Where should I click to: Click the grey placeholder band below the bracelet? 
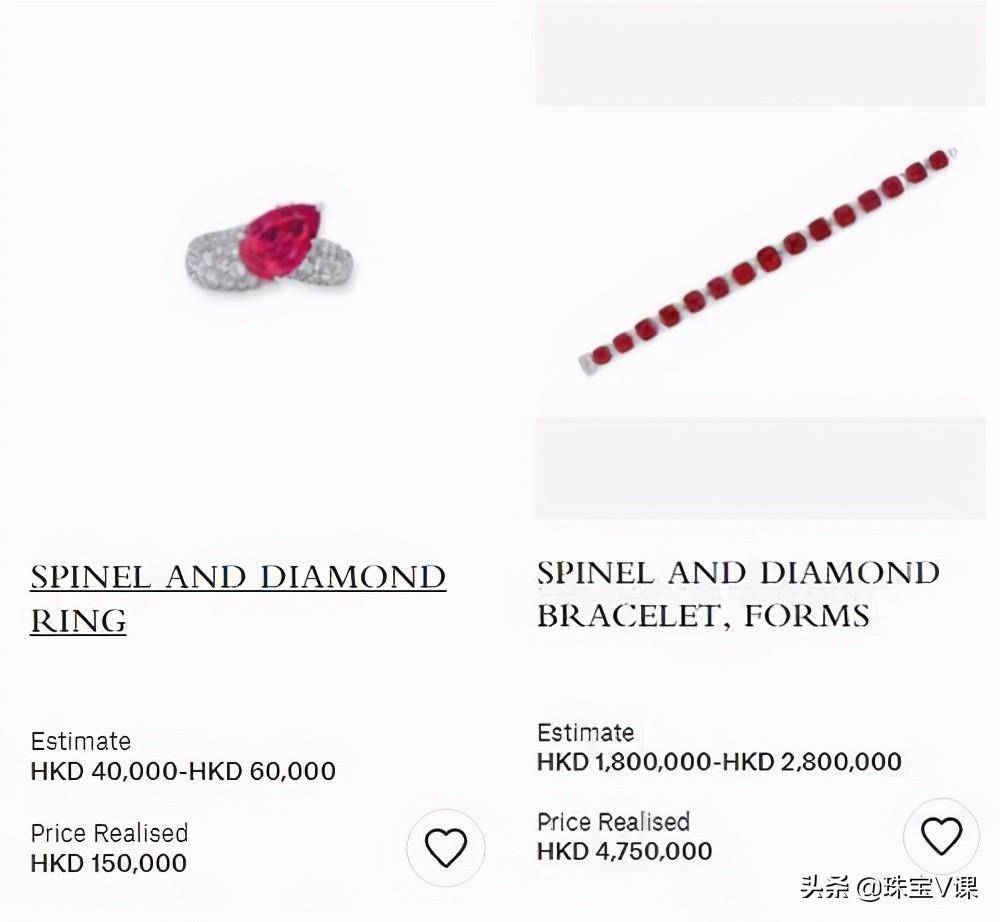click(x=760, y=468)
